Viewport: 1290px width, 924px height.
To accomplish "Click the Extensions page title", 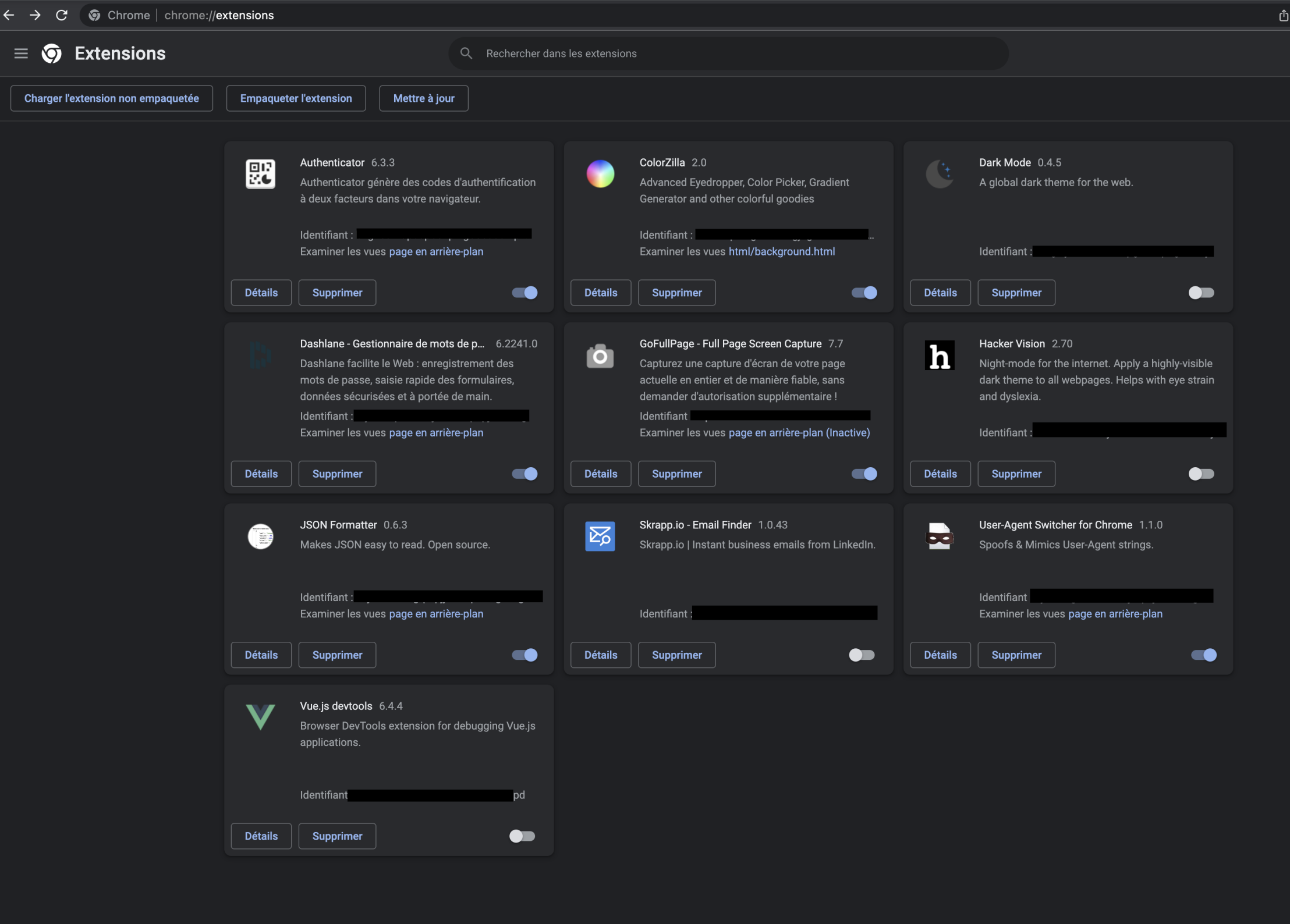I will tap(120, 54).
